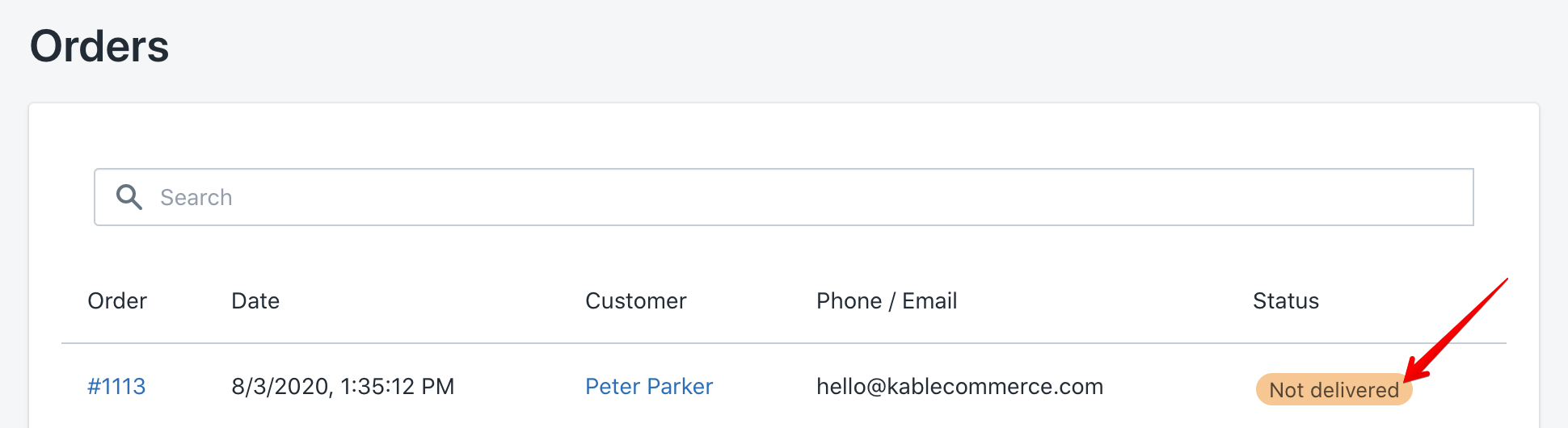Click the word Email in the column header
The height and width of the screenshot is (428, 1568).
click(929, 301)
